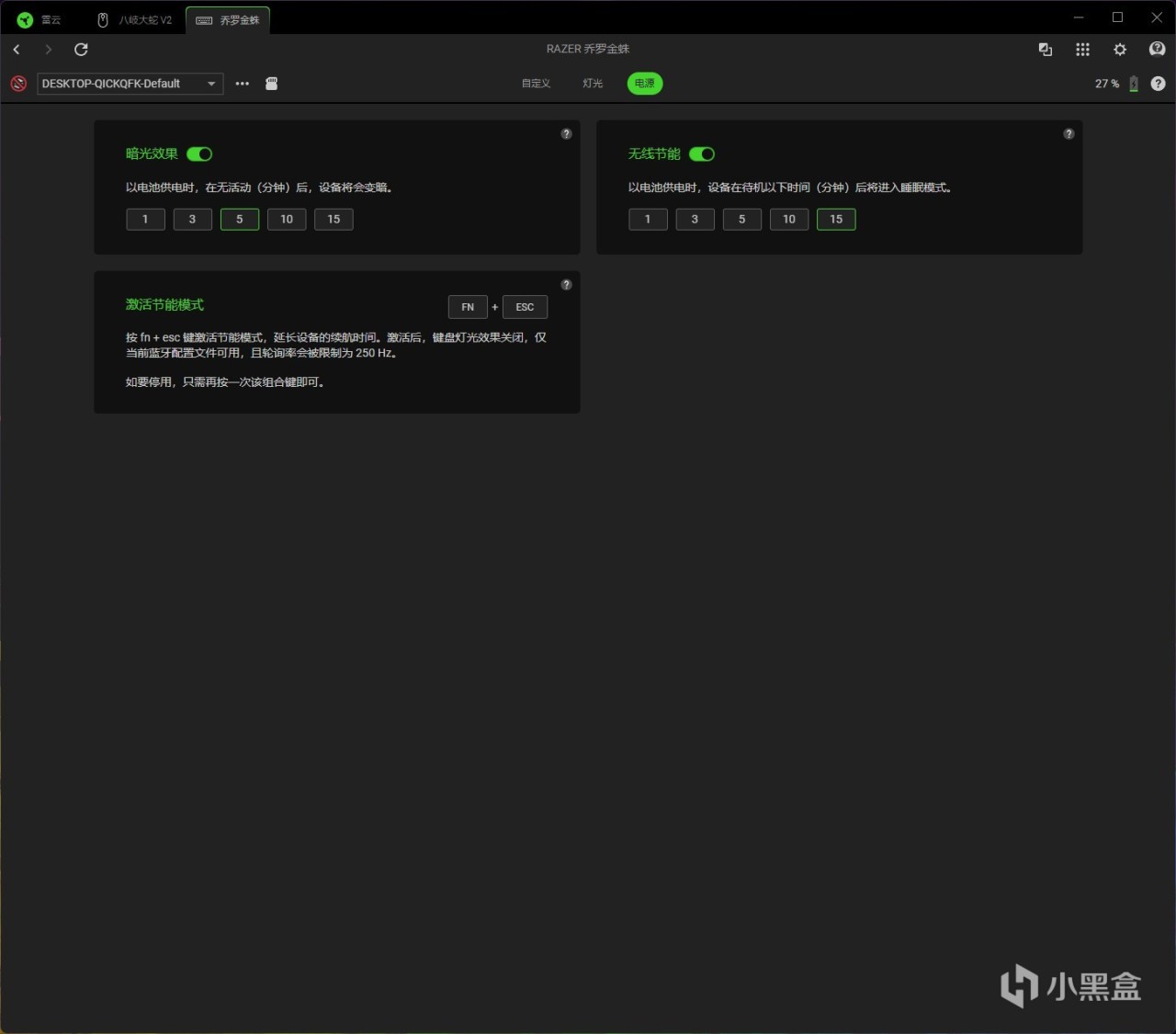This screenshot has width=1176, height=1034.
Task: Set 暗光效果 timeout to 10 minutes
Action: click(x=287, y=220)
